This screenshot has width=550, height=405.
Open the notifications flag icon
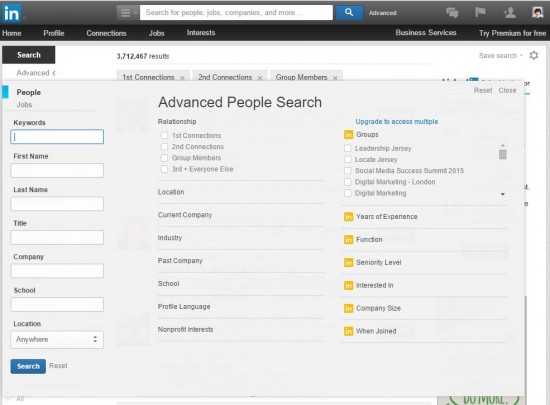pyautogui.click(x=480, y=12)
